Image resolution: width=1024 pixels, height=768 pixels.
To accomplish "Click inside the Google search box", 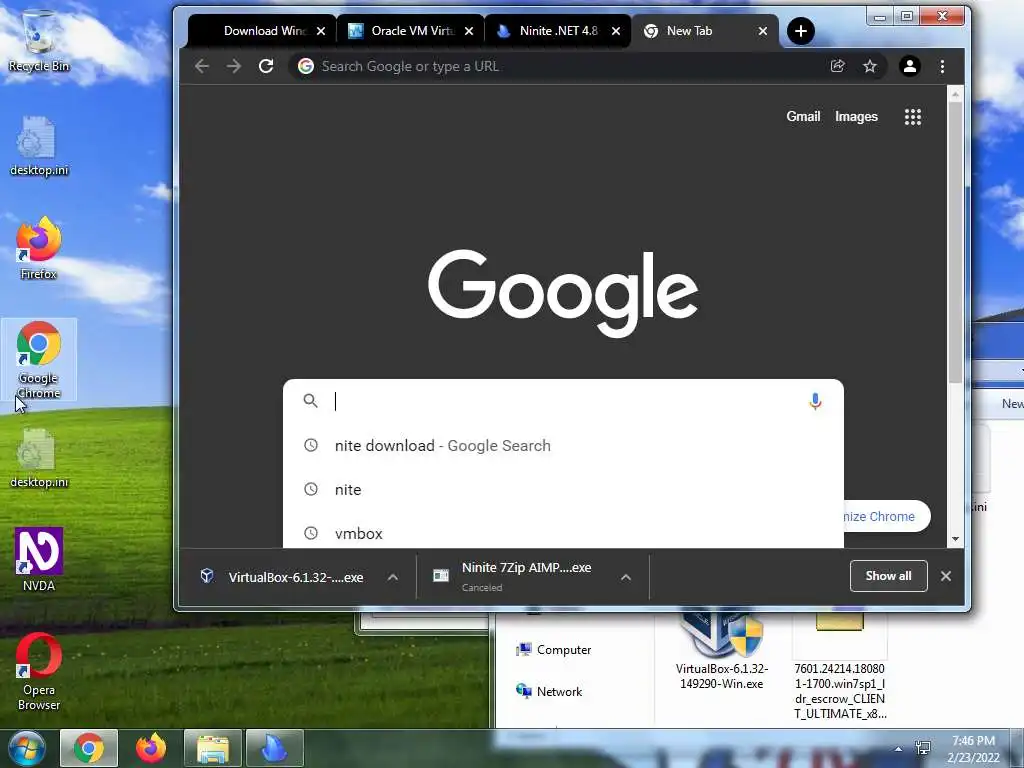I will pos(563,401).
